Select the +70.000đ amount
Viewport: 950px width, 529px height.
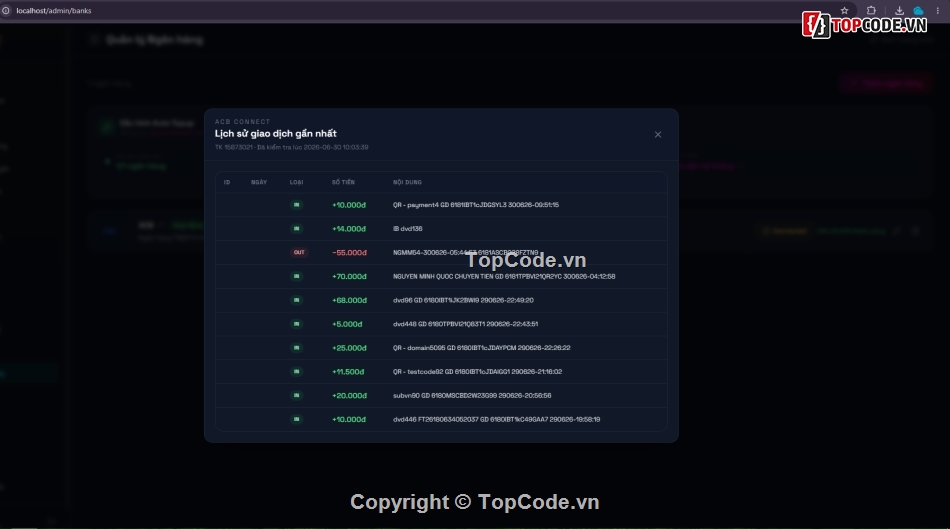(x=349, y=276)
